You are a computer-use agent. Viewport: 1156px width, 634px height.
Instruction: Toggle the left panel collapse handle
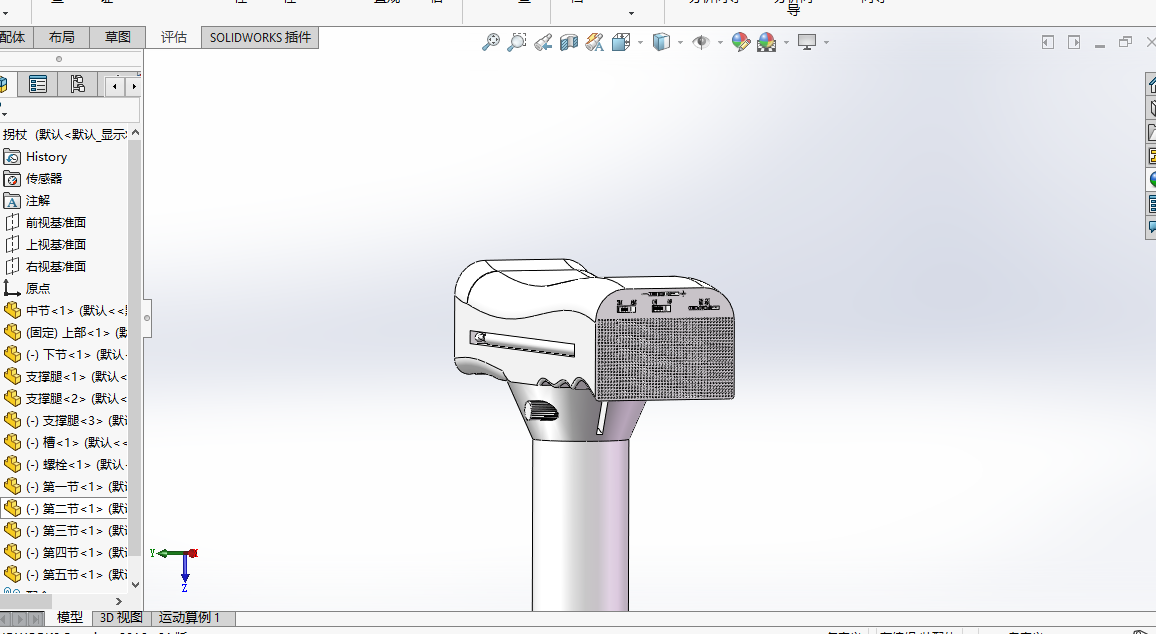click(x=147, y=318)
